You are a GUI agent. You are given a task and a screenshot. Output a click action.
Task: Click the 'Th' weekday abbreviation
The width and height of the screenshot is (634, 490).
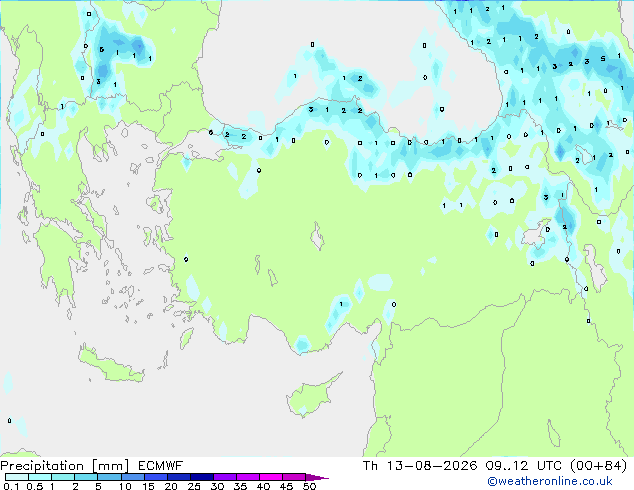(x=370, y=466)
